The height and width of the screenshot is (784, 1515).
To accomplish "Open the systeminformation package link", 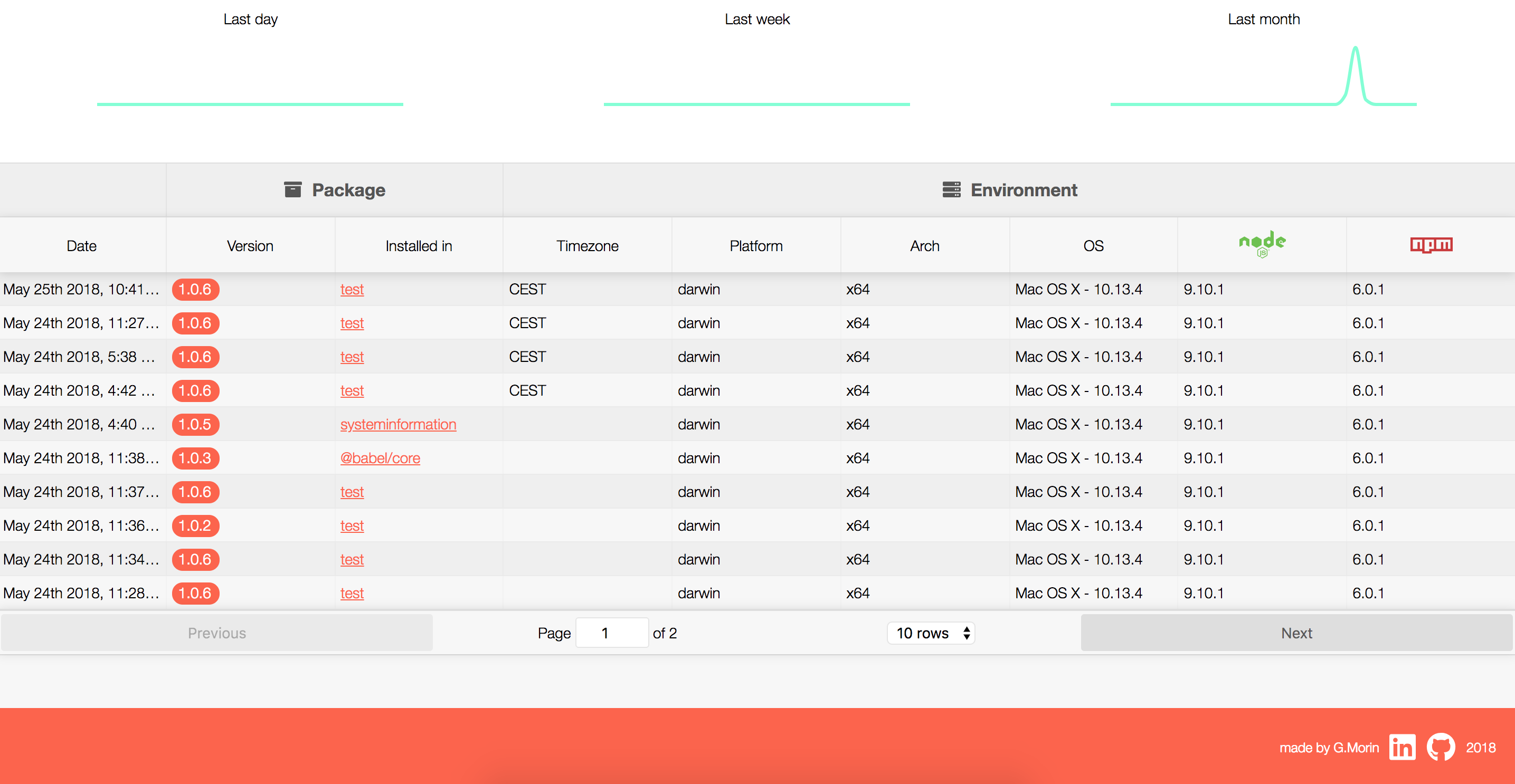I will pos(398,424).
